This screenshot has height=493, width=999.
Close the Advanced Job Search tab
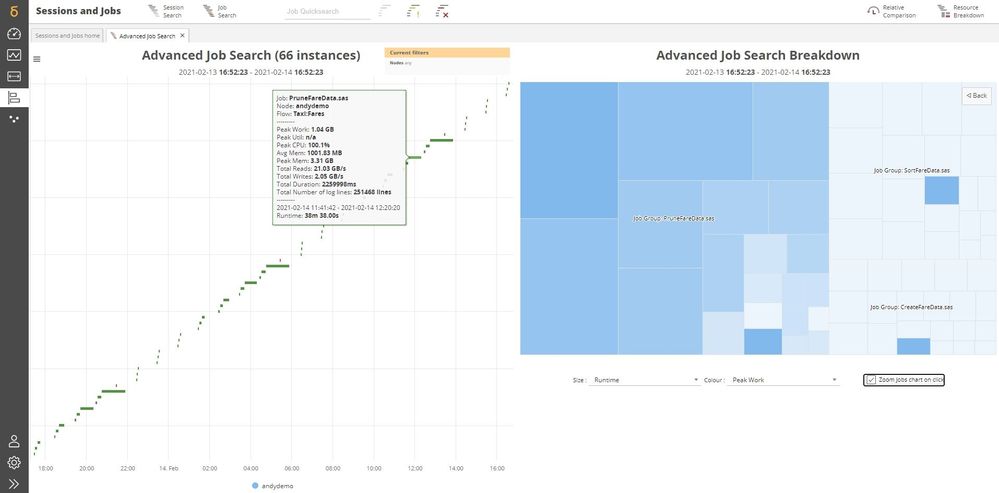click(181, 35)
